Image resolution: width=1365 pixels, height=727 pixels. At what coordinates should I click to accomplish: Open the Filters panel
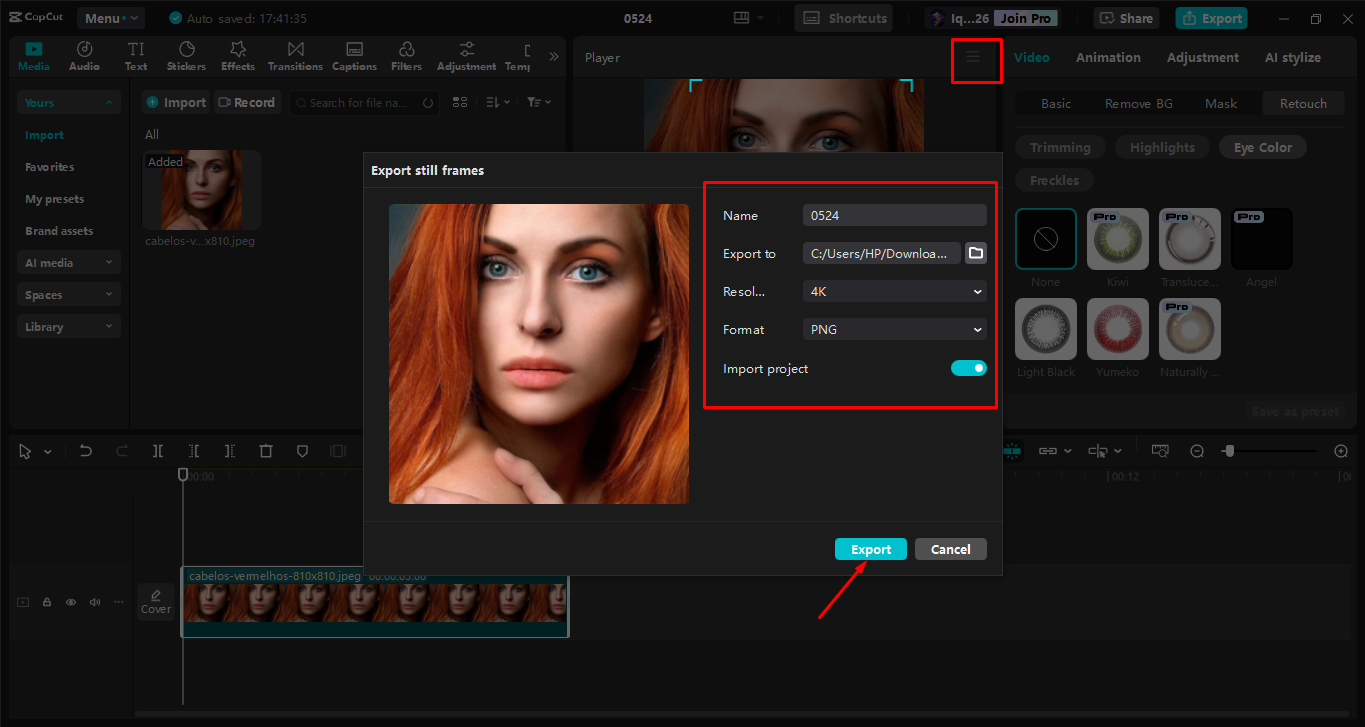[x=406, y=55]
